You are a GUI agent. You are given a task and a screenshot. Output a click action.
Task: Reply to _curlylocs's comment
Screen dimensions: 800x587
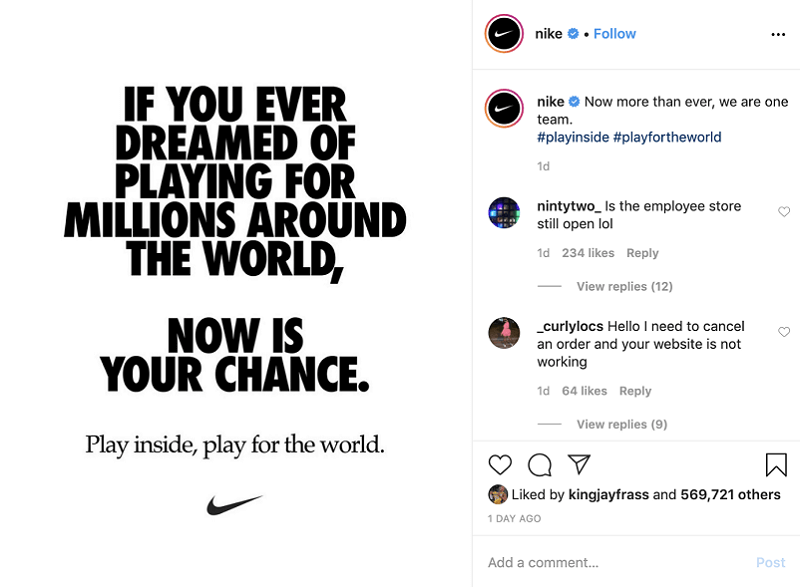click(635, 391)
